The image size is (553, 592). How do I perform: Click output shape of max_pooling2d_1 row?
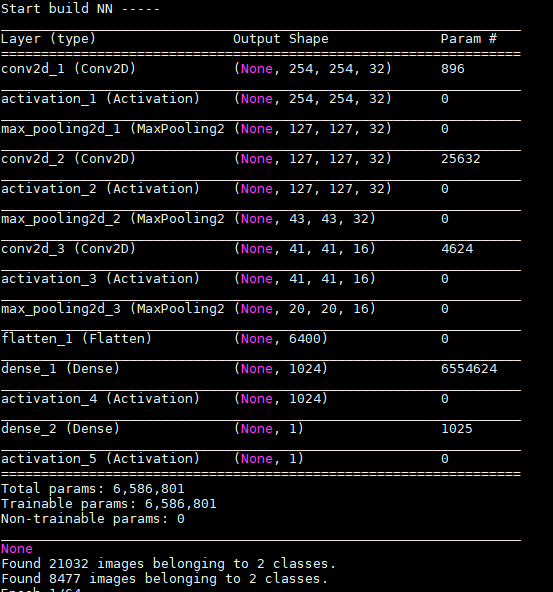click(313, 129)
